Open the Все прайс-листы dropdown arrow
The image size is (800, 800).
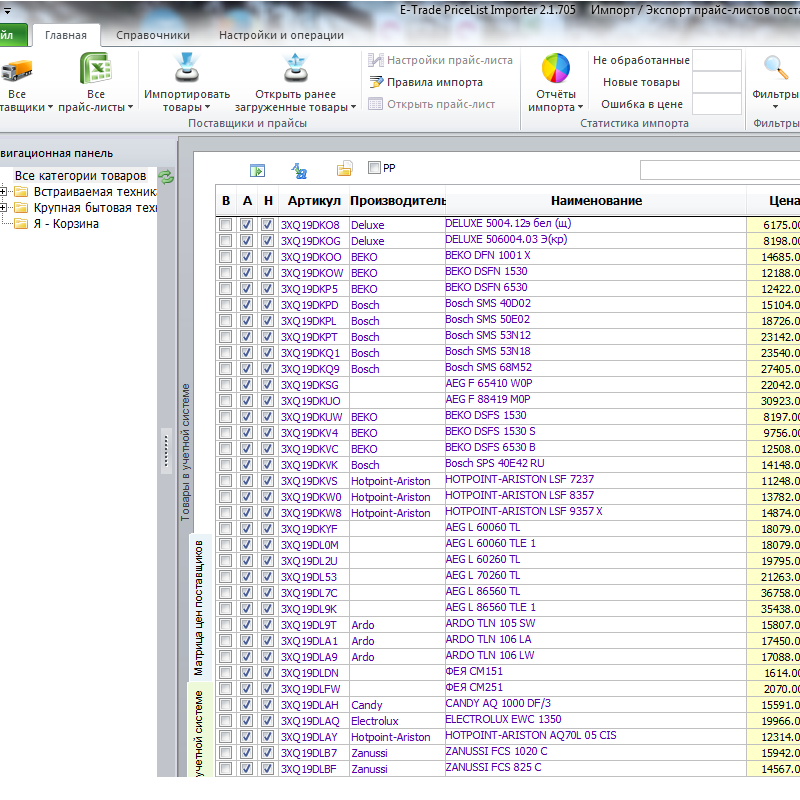pyautogui.click(x=130, y=107)
